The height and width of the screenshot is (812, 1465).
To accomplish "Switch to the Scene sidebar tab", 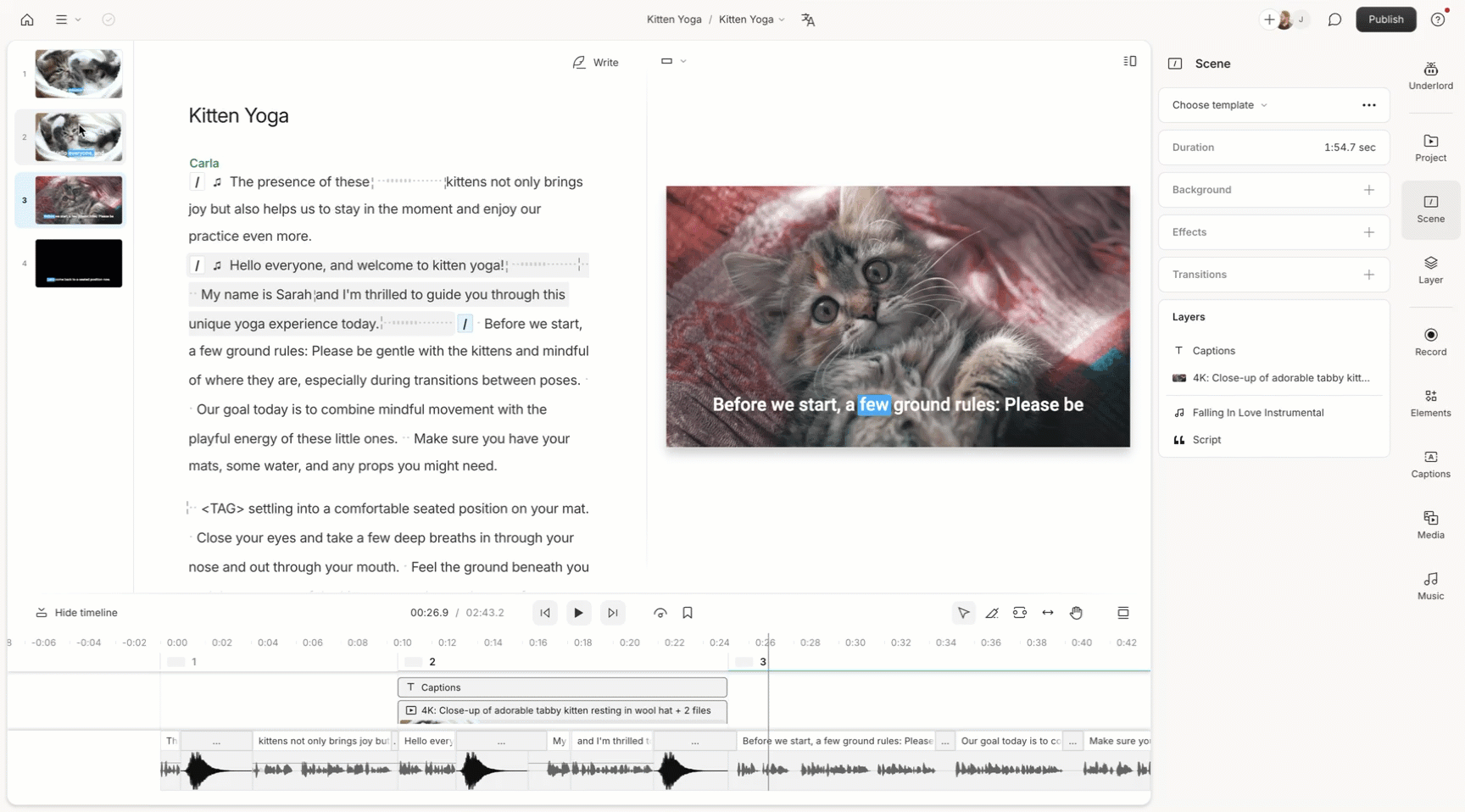I will (1430, 209).
